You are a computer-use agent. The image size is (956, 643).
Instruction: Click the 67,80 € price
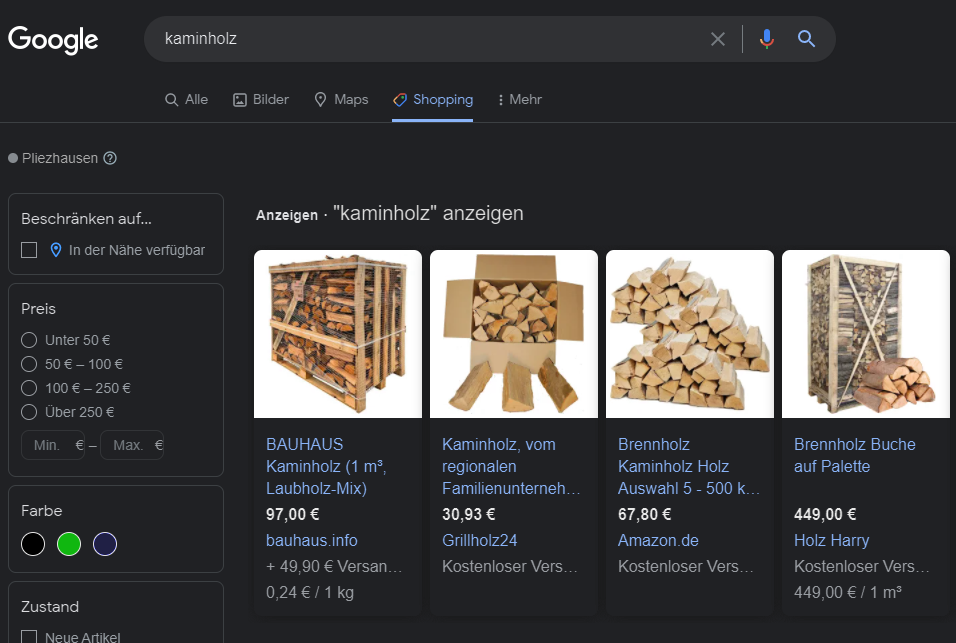point(644,514)
